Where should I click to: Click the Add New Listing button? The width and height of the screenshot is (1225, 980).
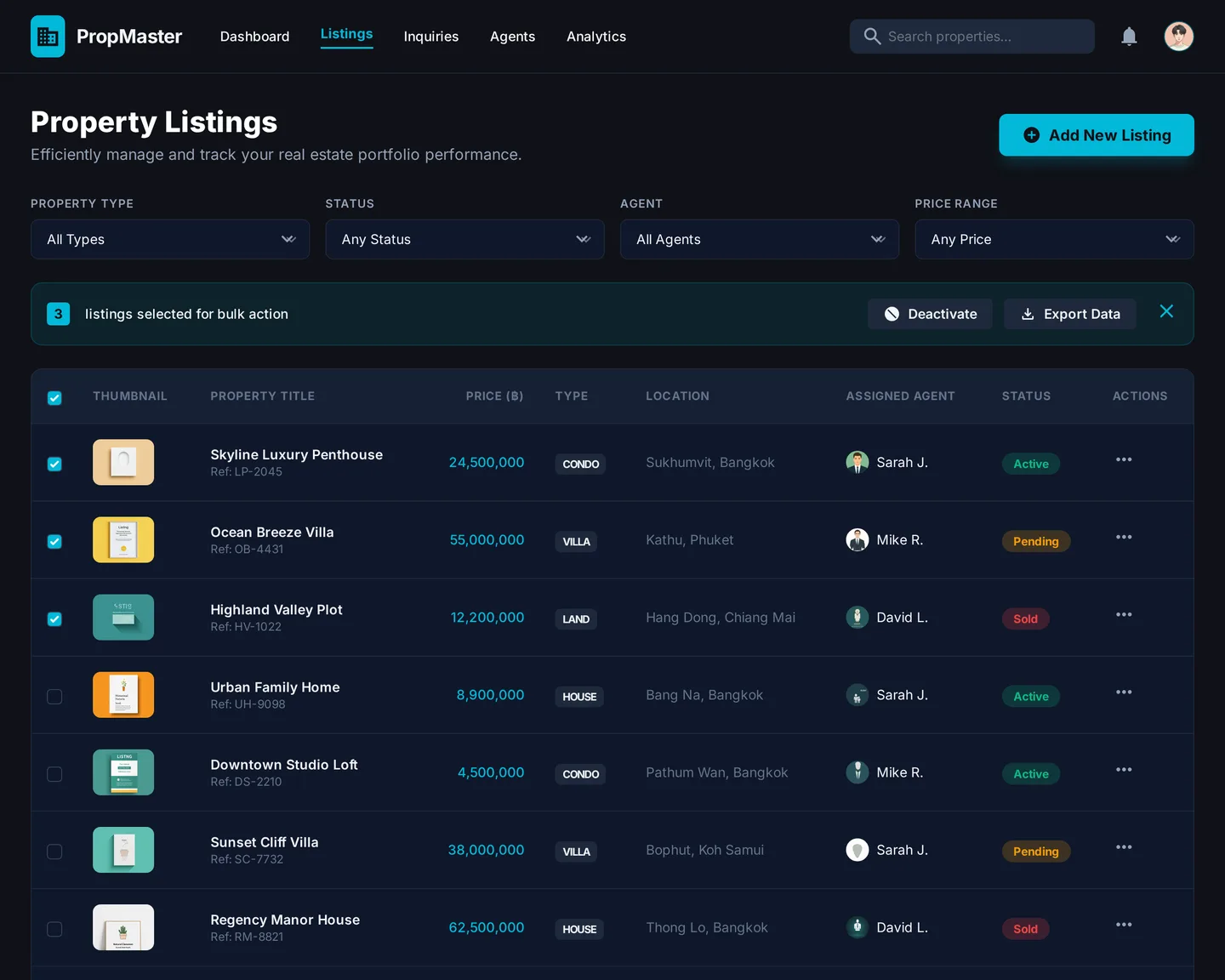(1096, 134)
